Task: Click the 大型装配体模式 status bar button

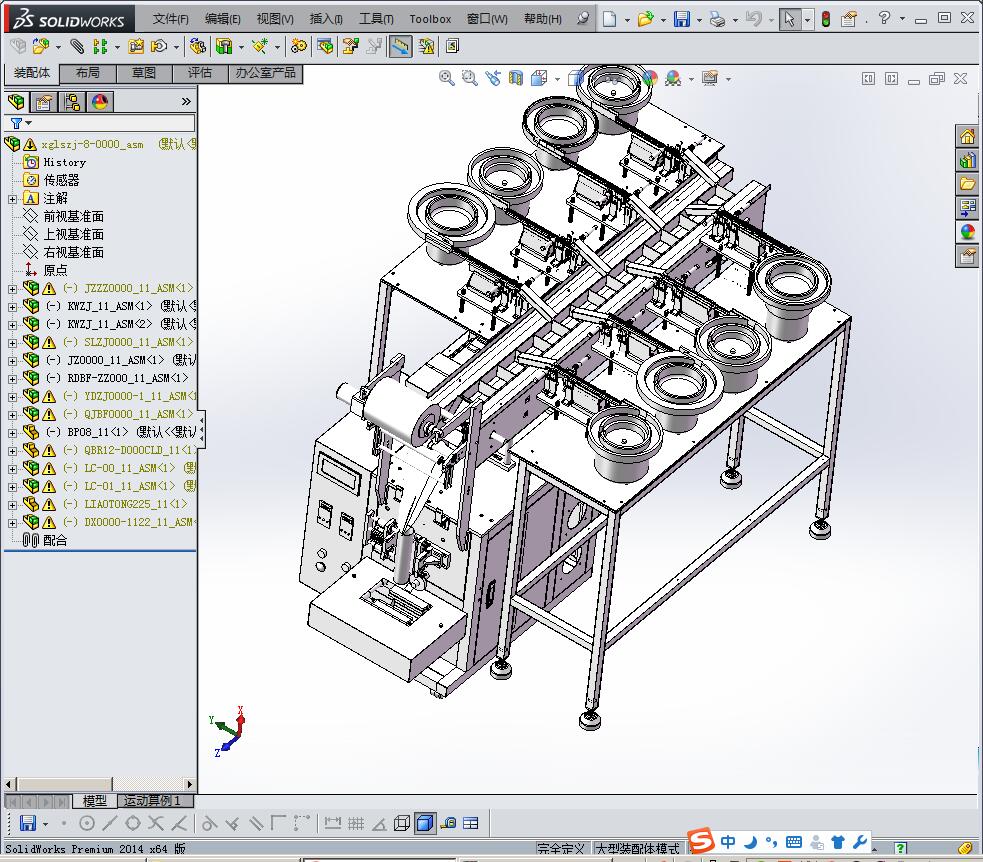Action: pyautogui.click(x=636, y=848)
